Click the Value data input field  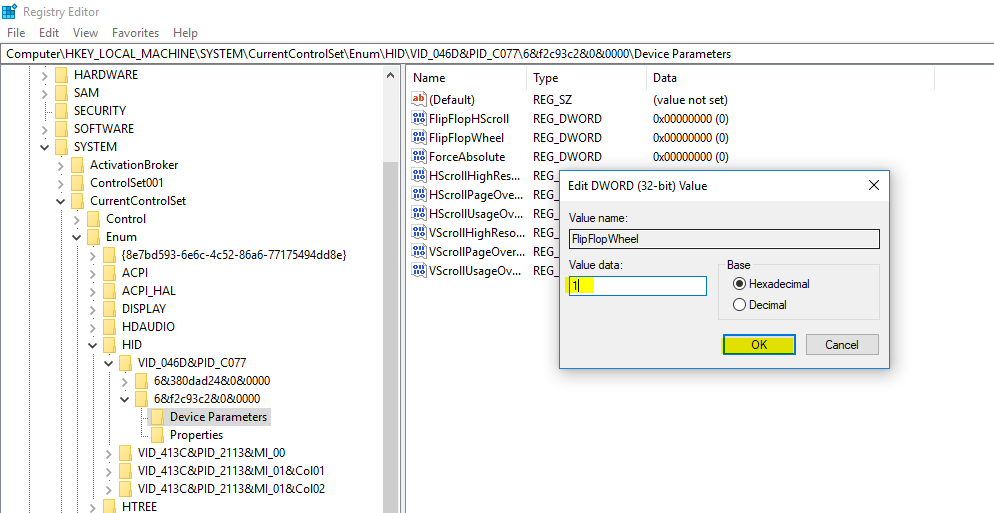click(x=637, y=286)
